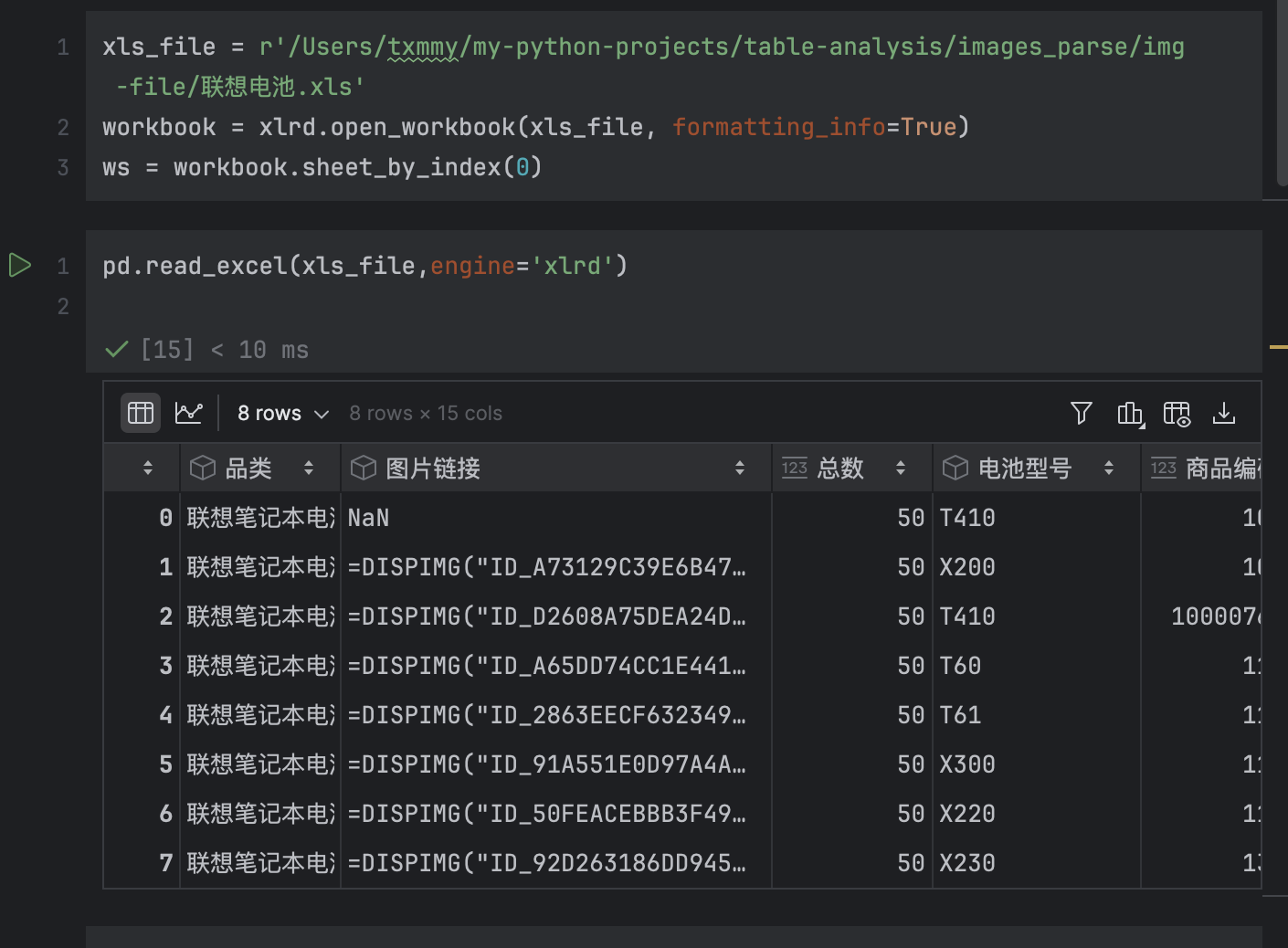Select row index 3
Viewport: 1288px width, 948px height.
[142, 665]
